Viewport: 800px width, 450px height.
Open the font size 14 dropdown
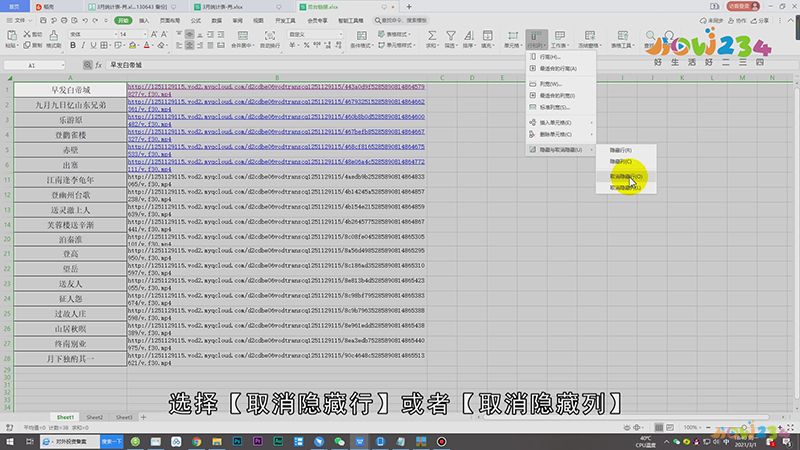(x=145, y=34)
